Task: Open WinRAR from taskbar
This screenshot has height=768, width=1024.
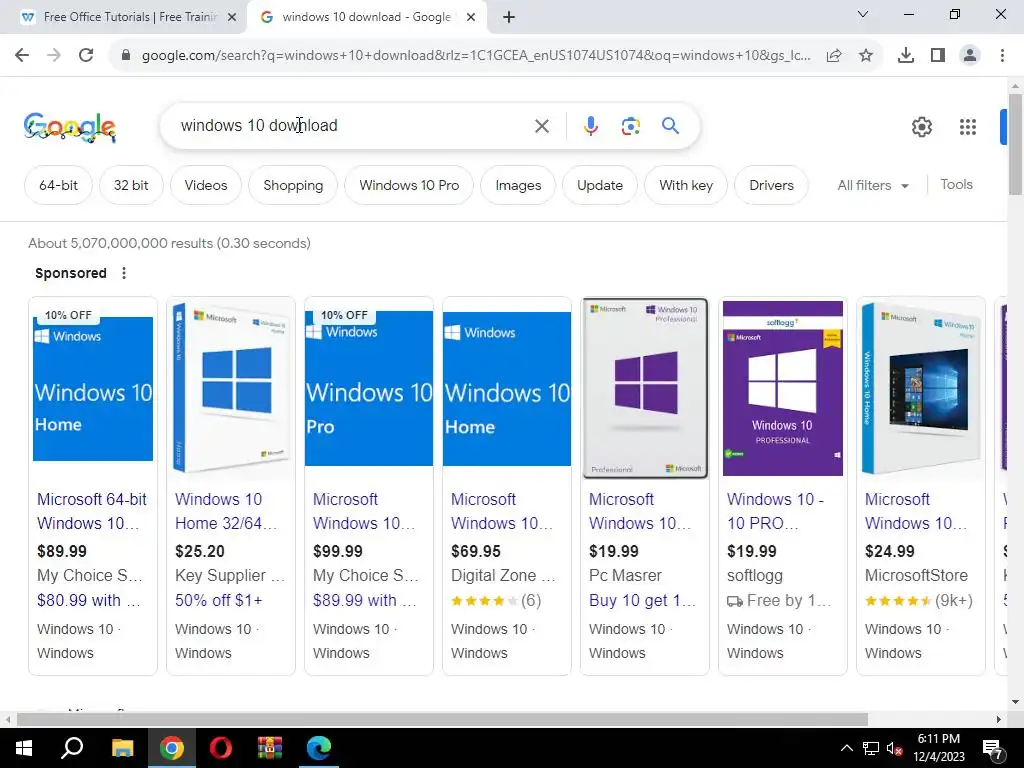Action: [x=269, y=748]
